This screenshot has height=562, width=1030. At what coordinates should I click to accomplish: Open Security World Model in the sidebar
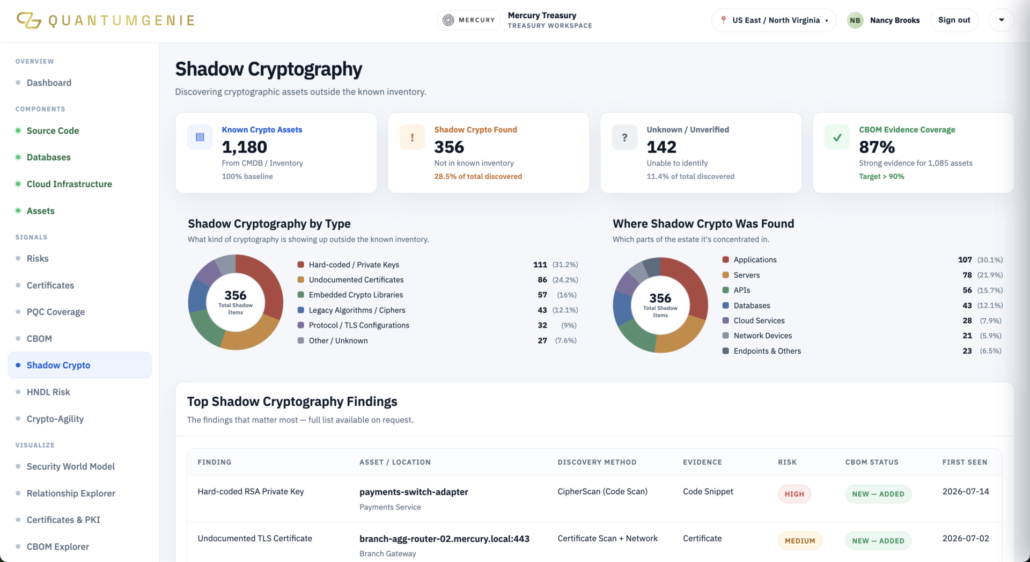pos(70,467)
